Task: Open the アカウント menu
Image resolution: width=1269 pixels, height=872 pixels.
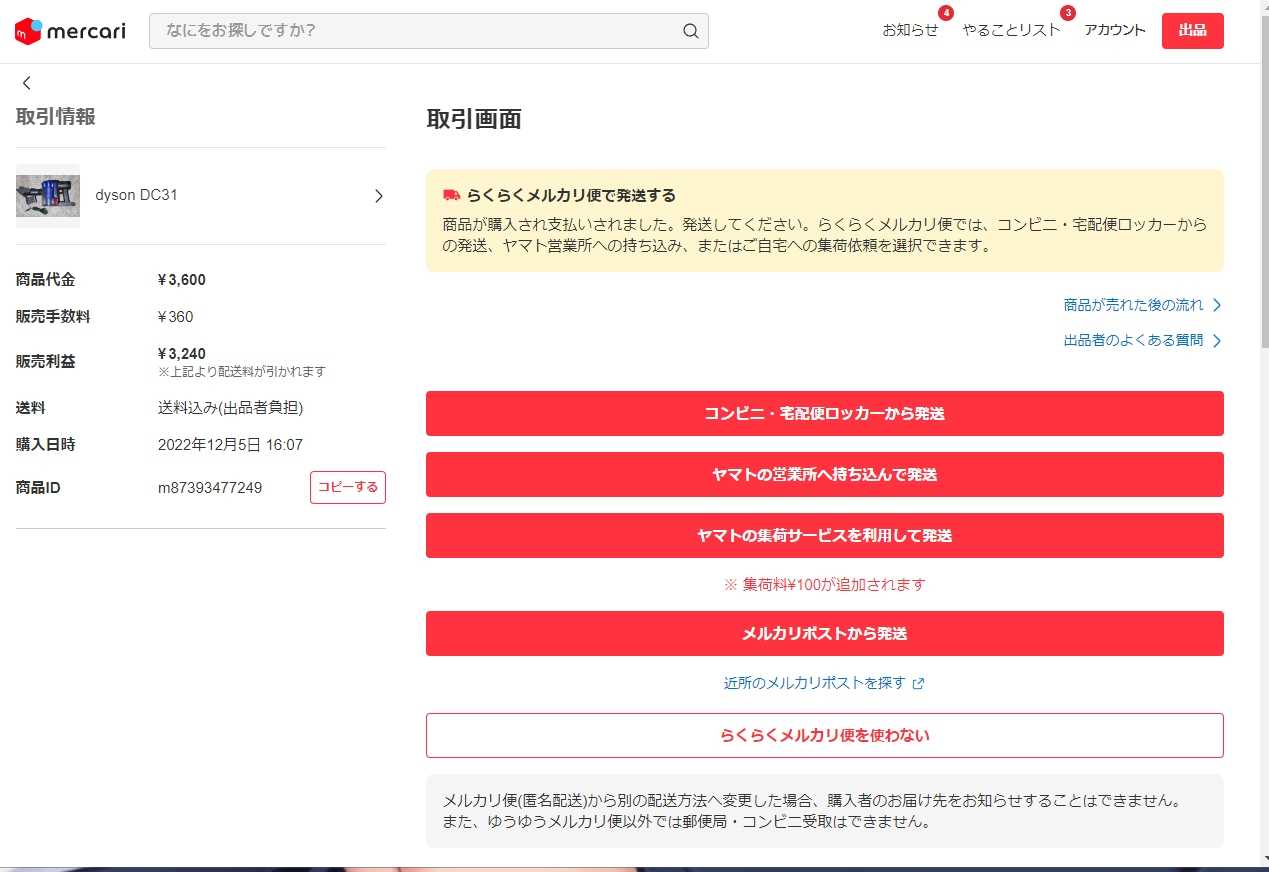Action: coord(1114,30)
